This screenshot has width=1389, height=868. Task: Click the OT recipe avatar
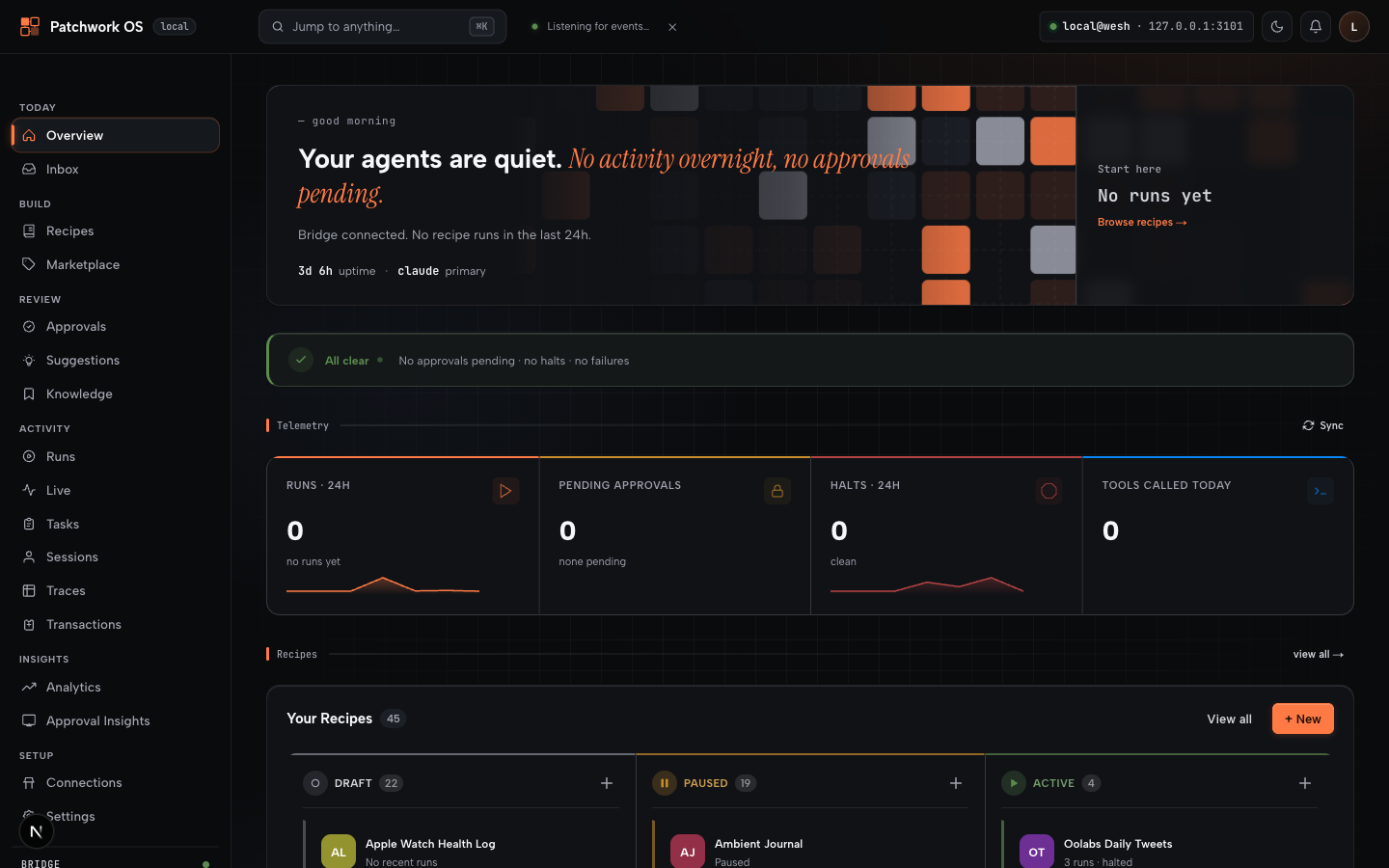(x=1037, y=852)
